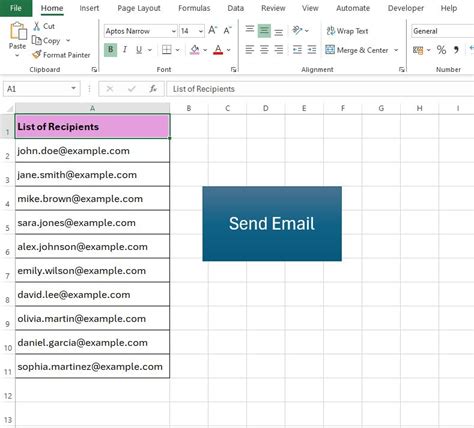474x428 pixels.
Task: Apply percent style formatting
Action: [441, 50]
